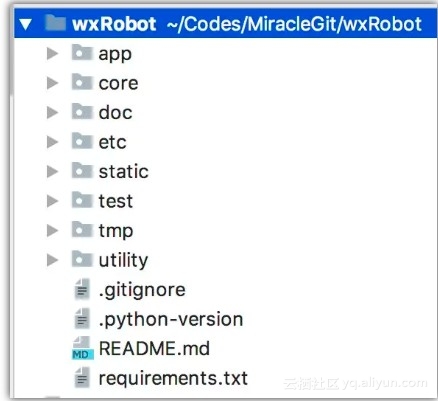Click the app folder icon

tap(82, 52)
